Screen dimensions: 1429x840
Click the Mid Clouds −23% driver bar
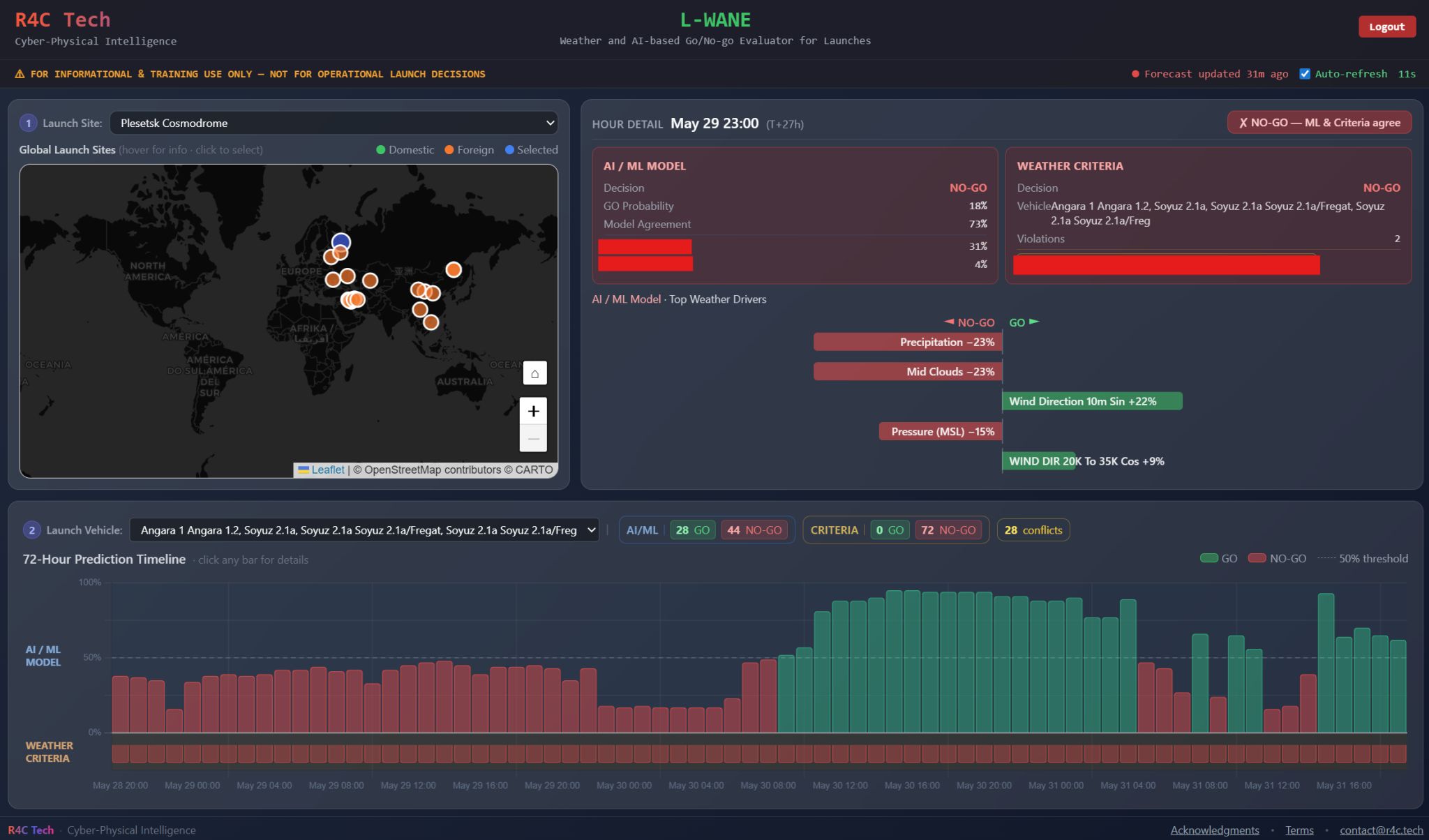(x=908, y=372)
